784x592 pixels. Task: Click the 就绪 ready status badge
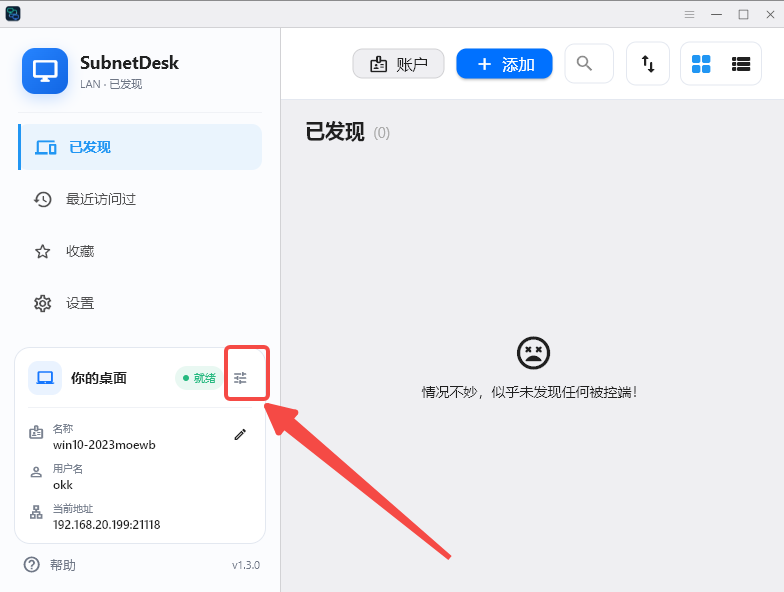(199, 378)
